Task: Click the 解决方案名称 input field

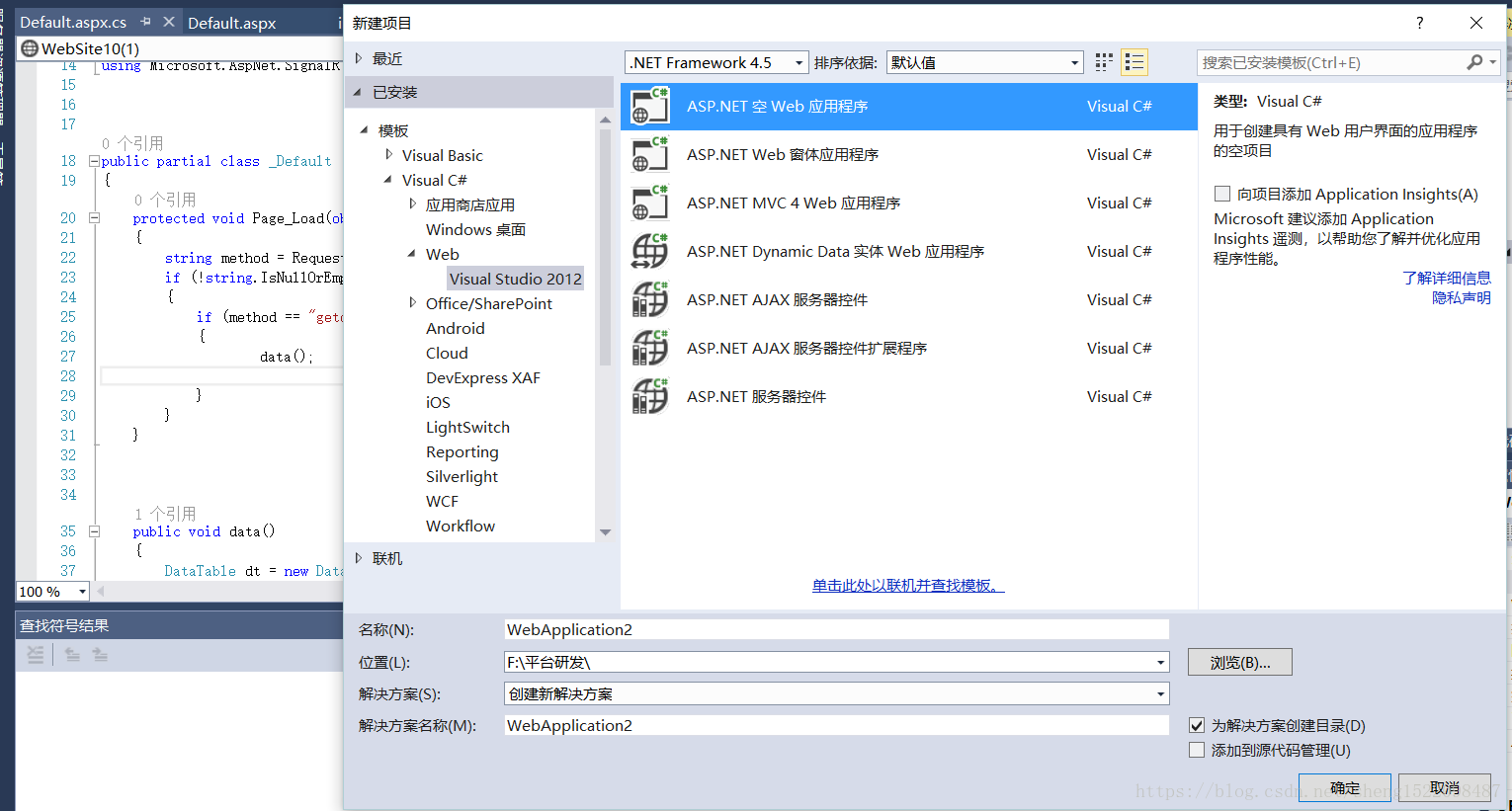Action: 836,725
